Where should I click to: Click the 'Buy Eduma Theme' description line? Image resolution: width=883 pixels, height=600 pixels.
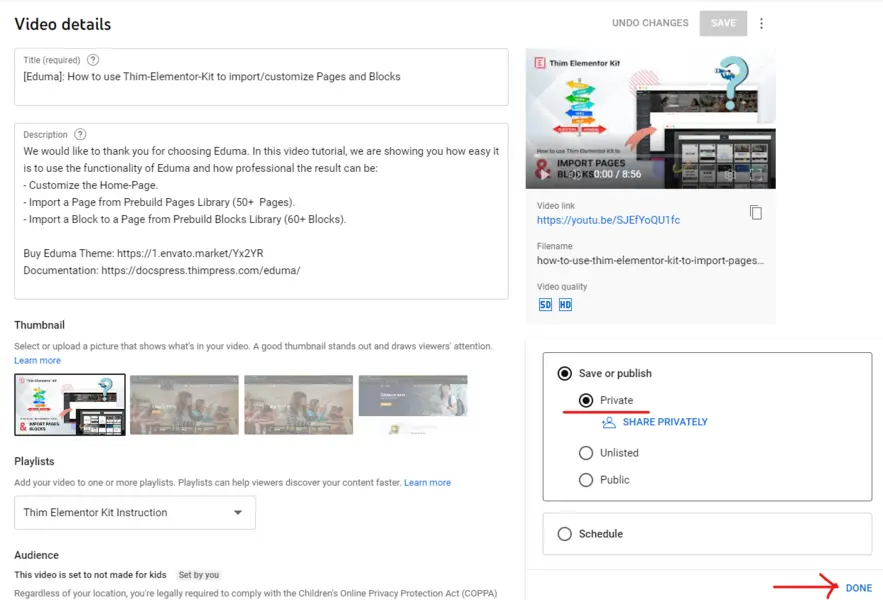143,254
